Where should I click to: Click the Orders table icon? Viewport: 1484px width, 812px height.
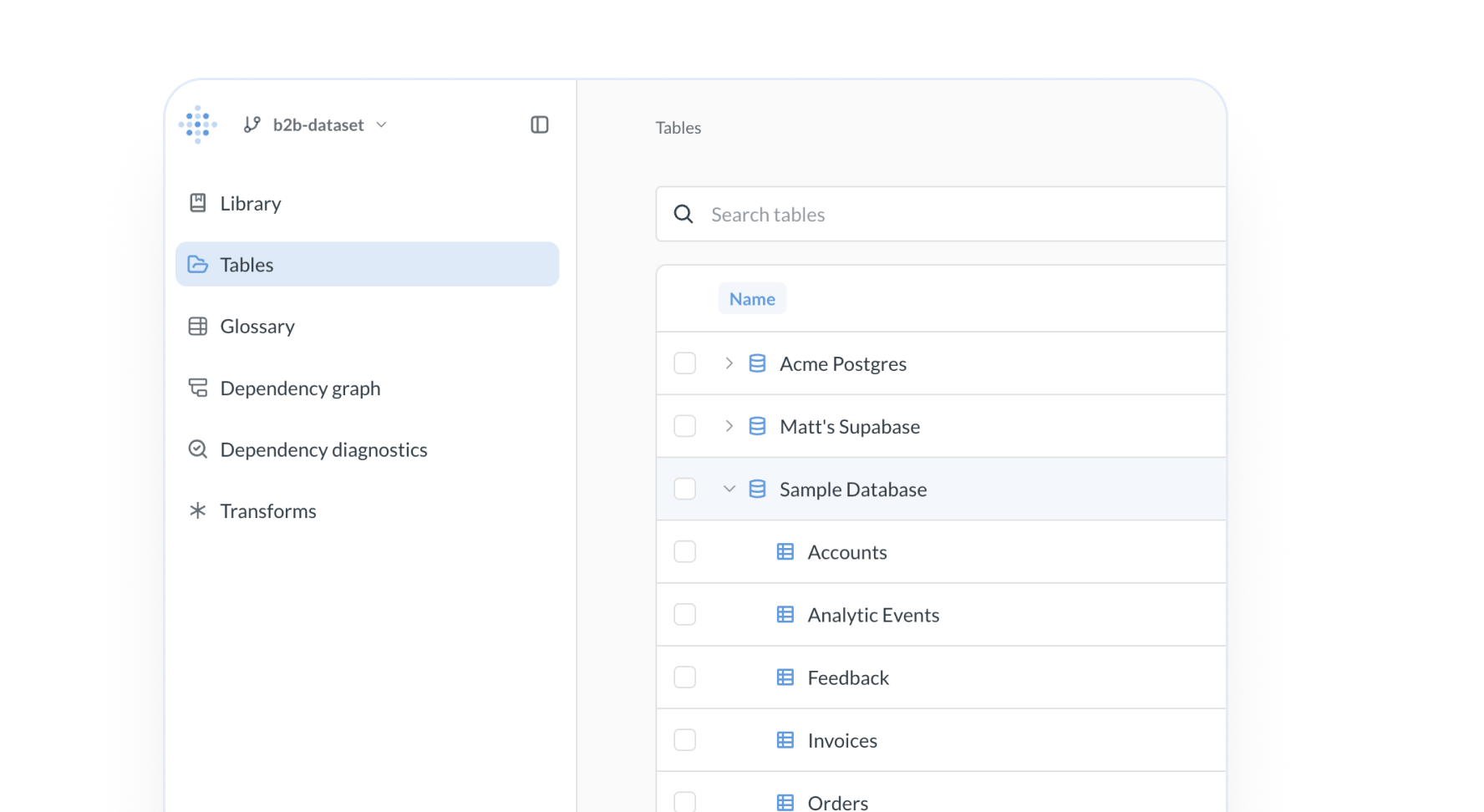(785, 802)
